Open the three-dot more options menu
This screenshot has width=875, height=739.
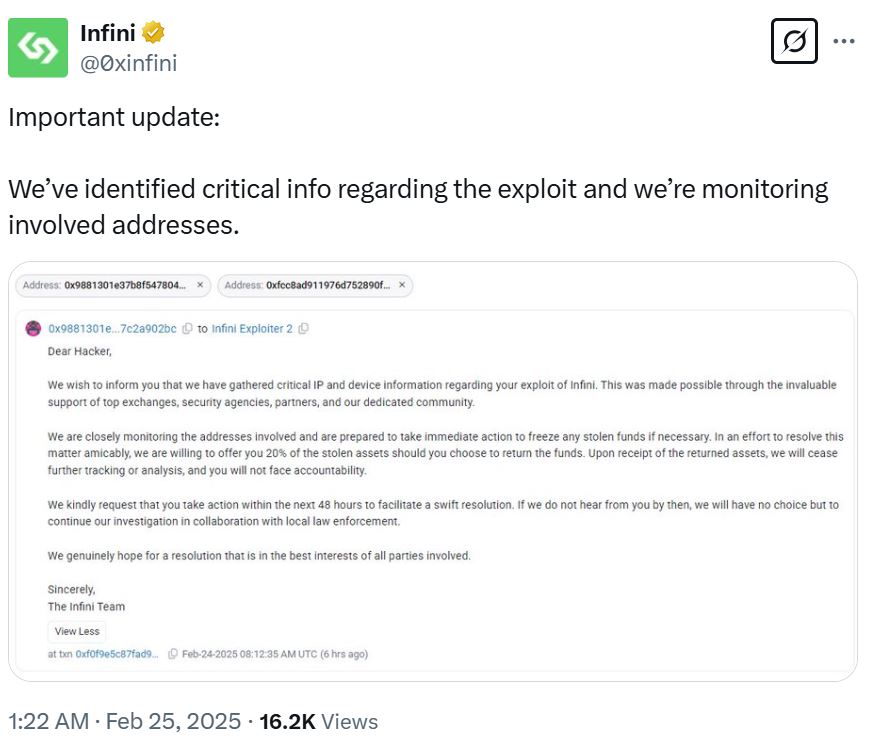(844, 42)
